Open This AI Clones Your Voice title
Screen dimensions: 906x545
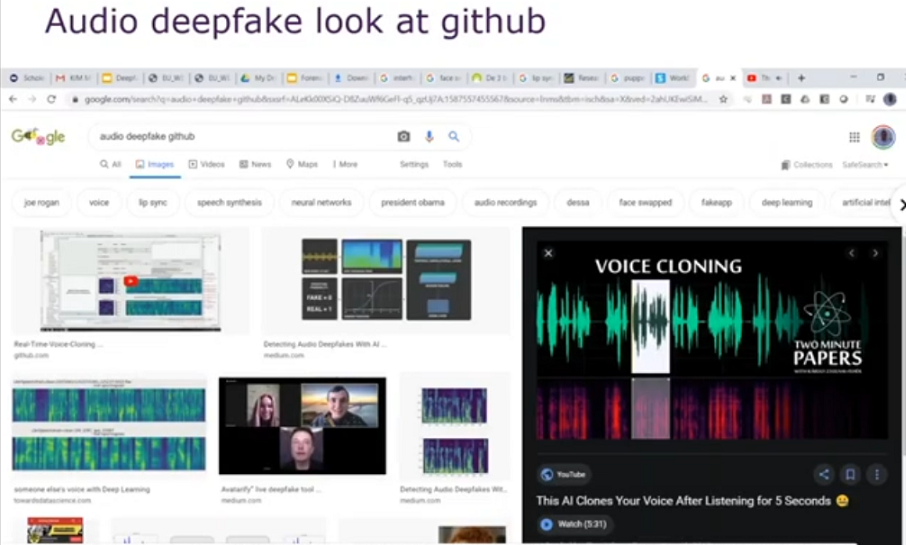click(x=692, y=501)
